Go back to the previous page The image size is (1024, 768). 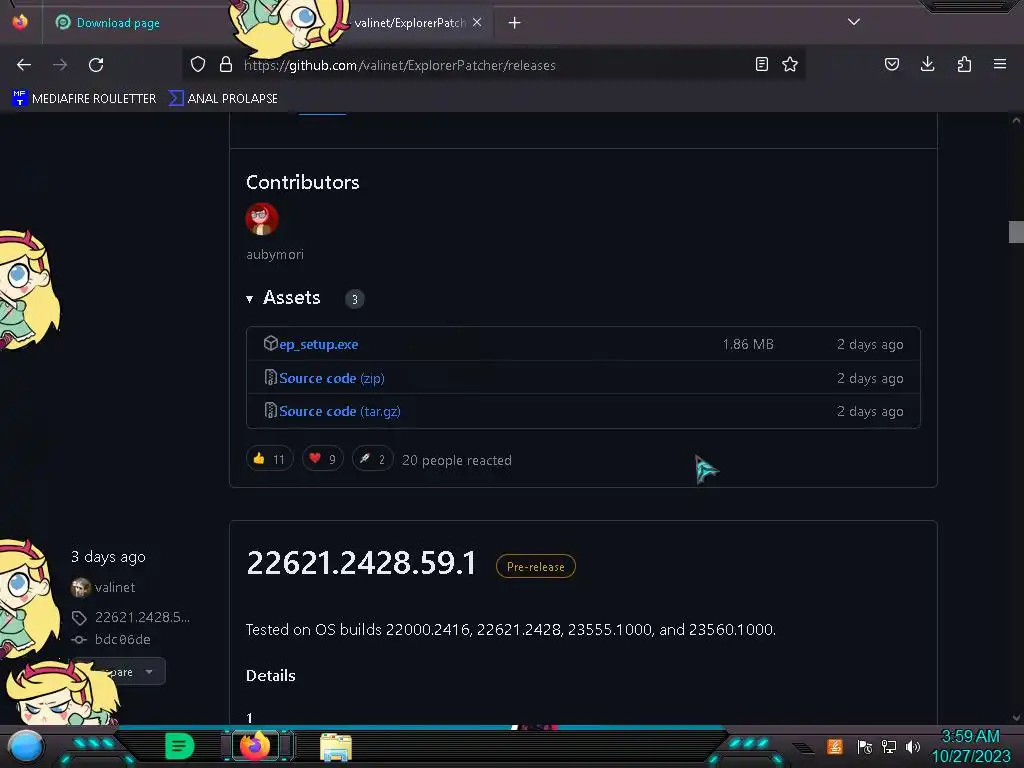click(24, 65)
